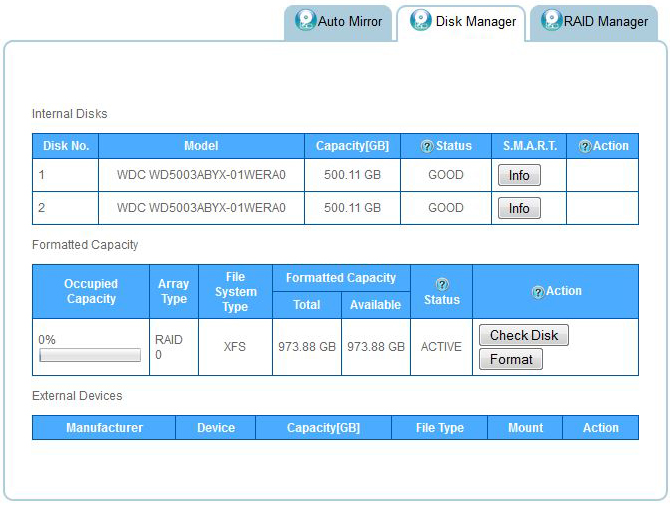
Task: Click the XFS file system type cell
Action: (235, 347)
